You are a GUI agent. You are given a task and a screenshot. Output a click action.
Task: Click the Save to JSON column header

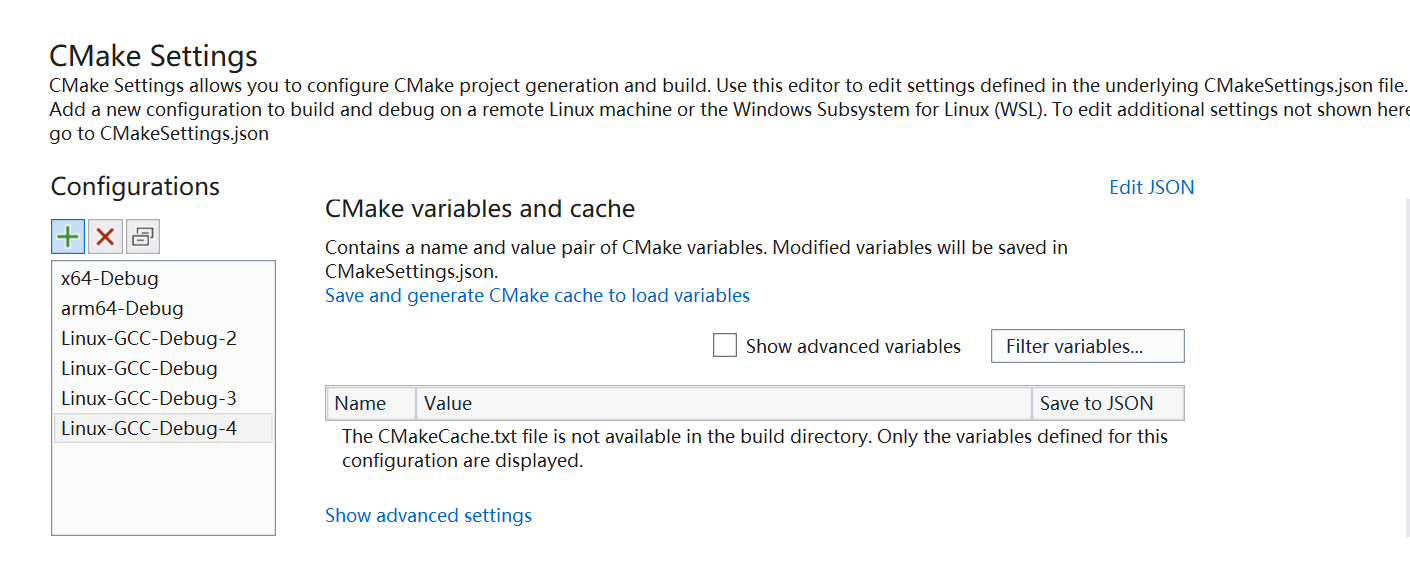1108,403
